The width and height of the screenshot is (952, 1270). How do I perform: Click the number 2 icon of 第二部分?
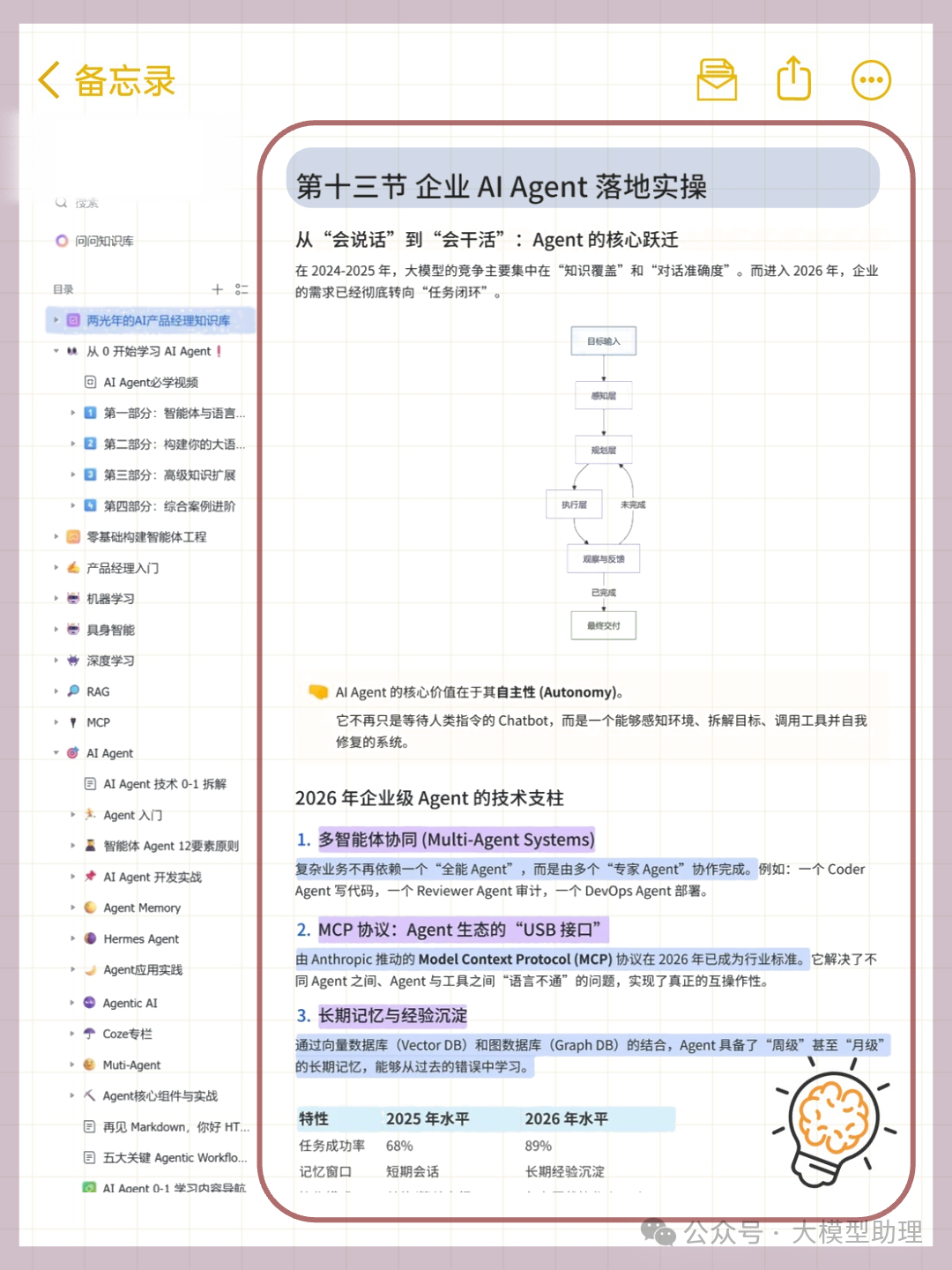(90, 444)
